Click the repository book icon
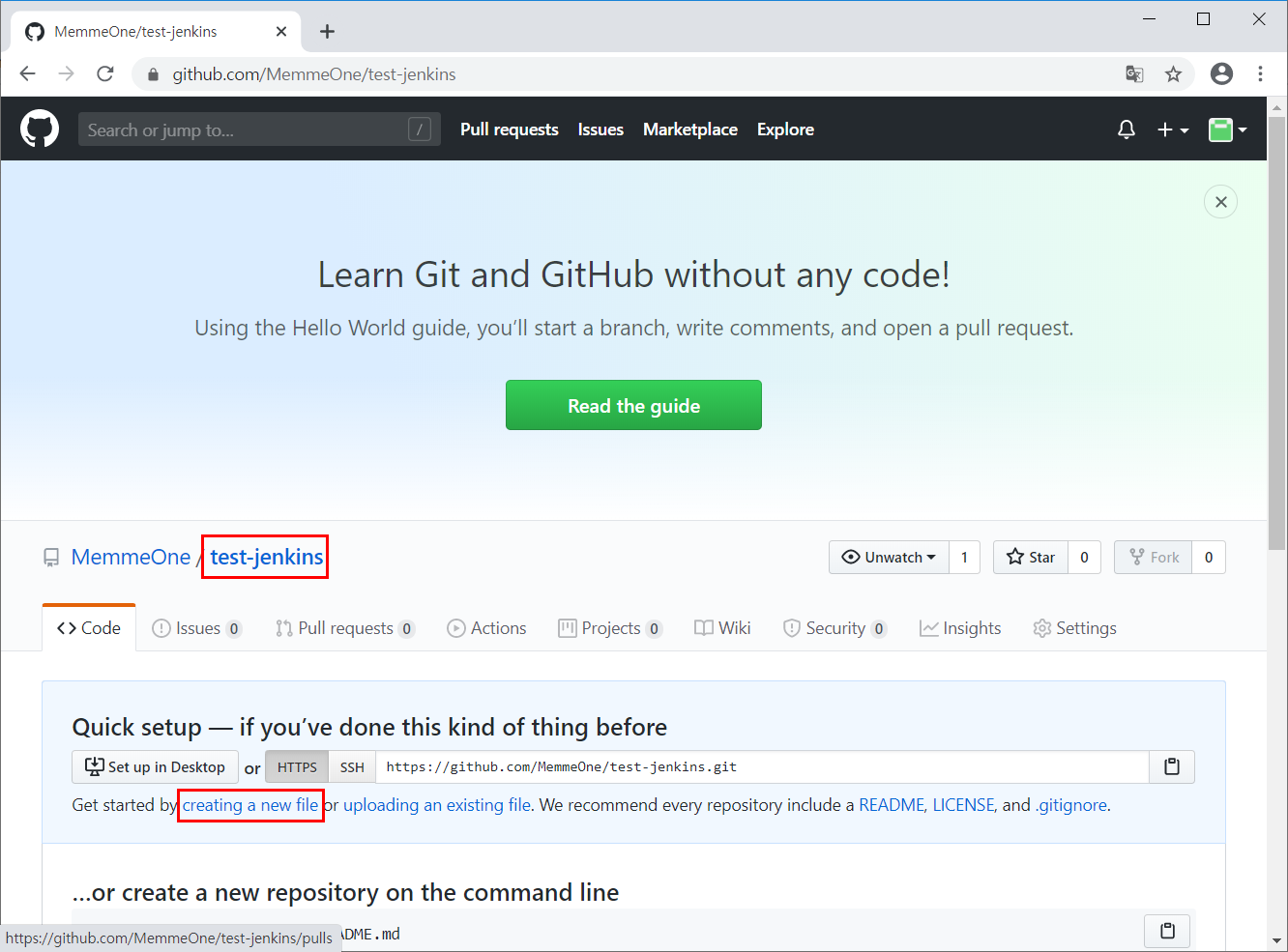 (x=51, y=558)
